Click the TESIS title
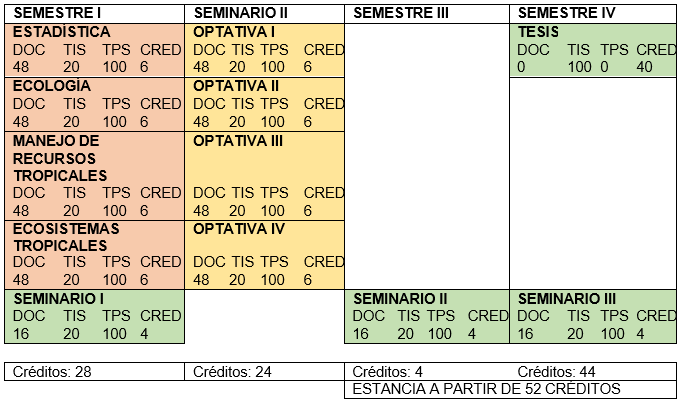Image resolution: width=681 pixels, height=402 pixels. [538, 32]
